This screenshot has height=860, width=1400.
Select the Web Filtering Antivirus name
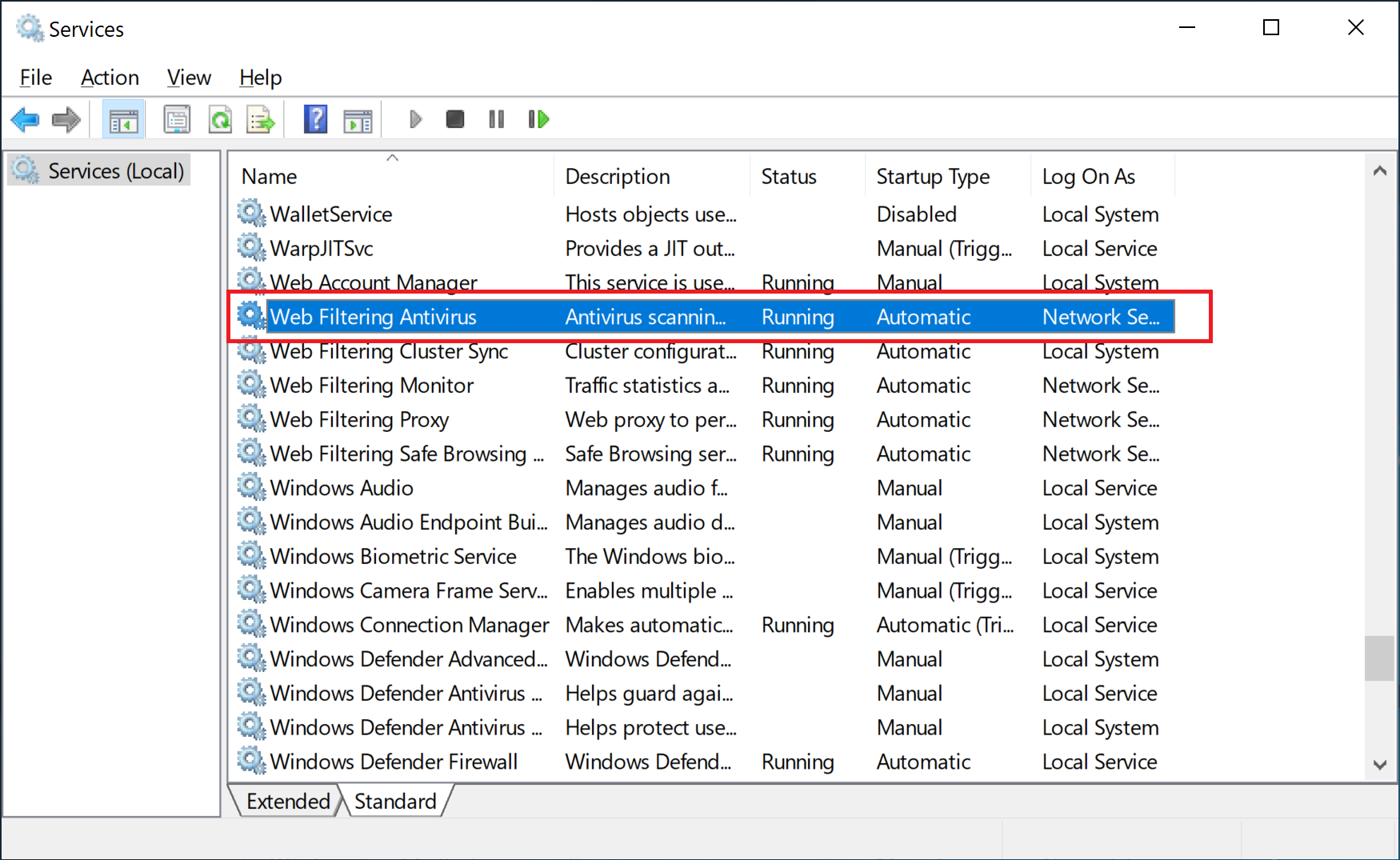click(373, 317)
